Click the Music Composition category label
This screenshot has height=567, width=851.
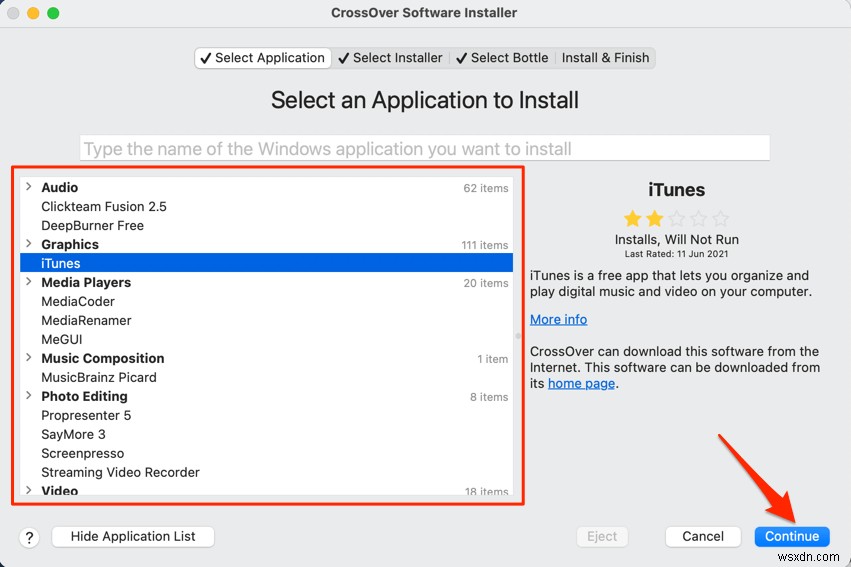click(103, 358)
